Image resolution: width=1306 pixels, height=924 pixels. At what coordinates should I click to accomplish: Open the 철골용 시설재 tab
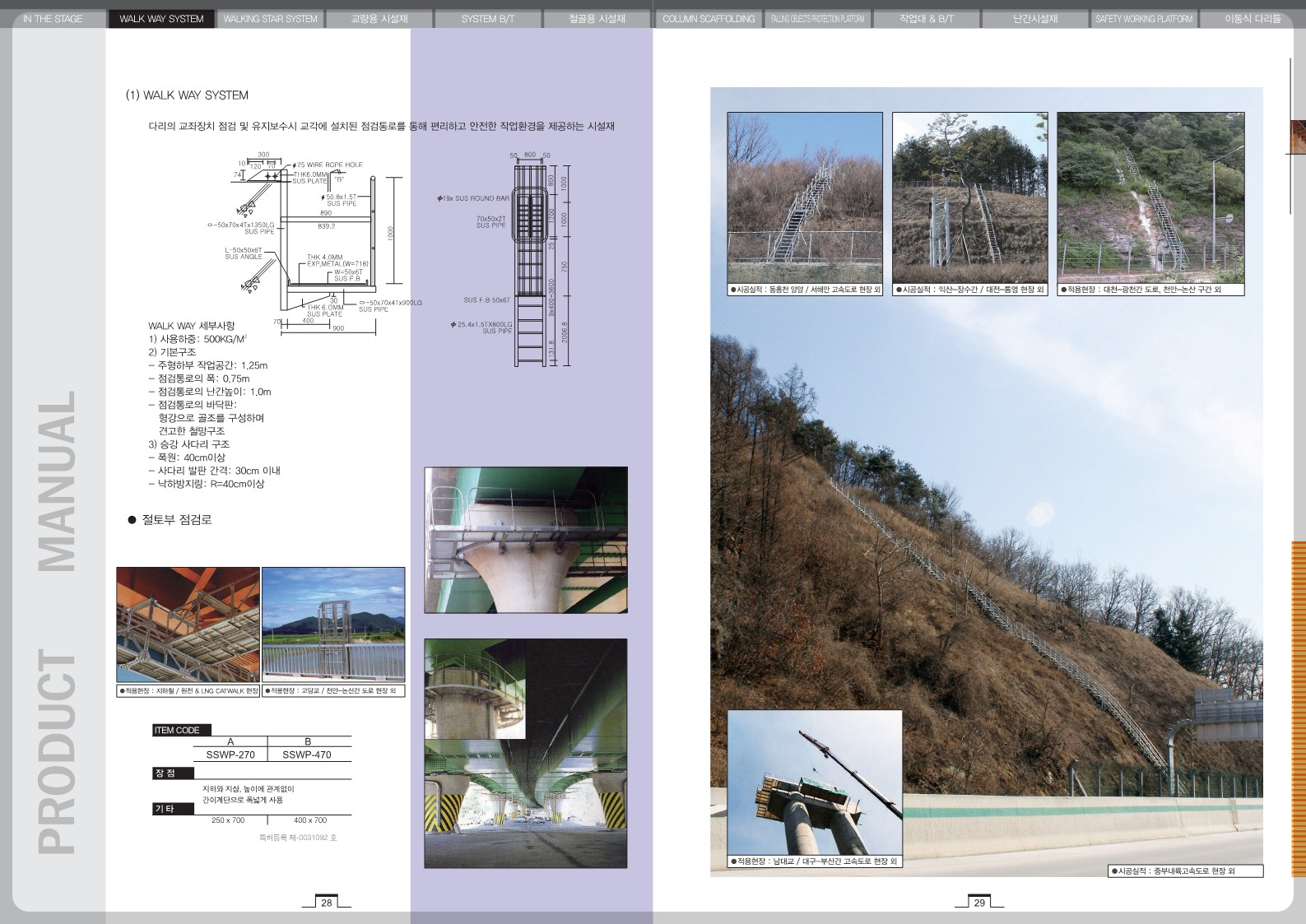click(597, 19)
